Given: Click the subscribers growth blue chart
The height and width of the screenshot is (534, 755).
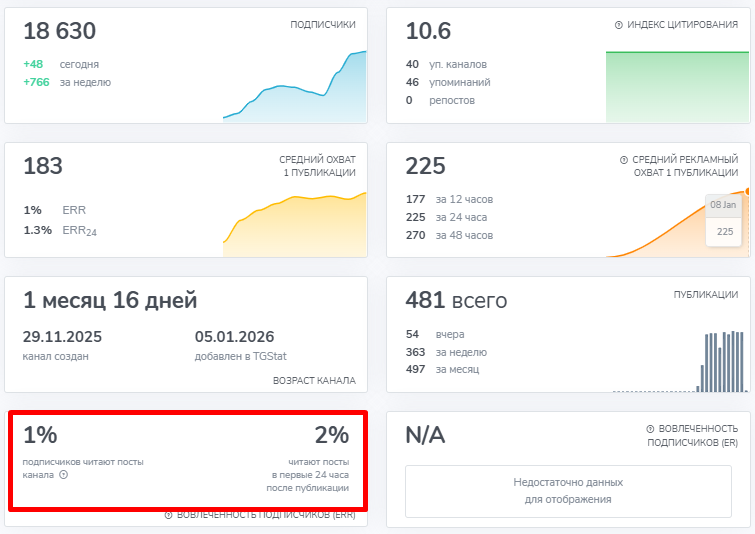Looking at the screenshot, I should pyautogui.click(x=295, y=90).
